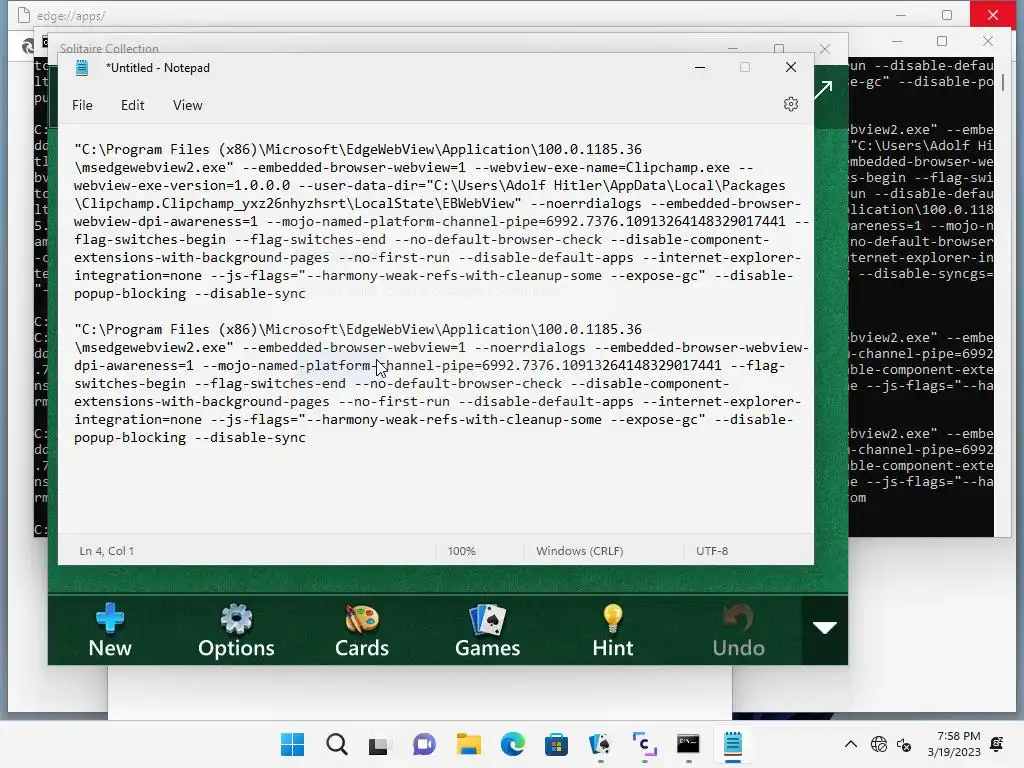Click the muted volume tray icon

pos(904,744)
